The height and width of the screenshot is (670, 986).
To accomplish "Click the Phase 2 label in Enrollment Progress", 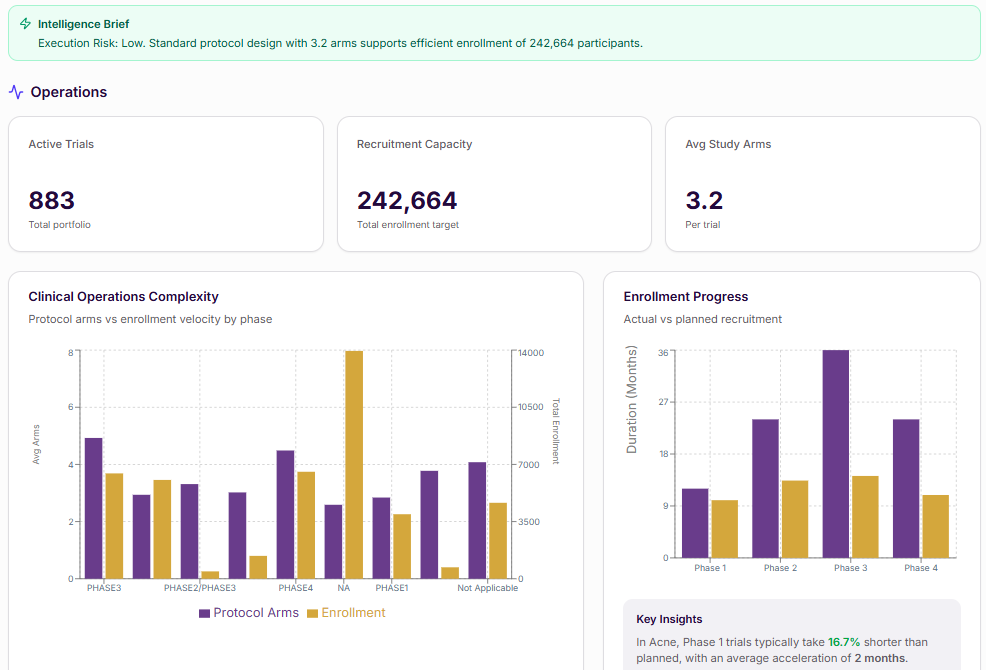I will click(x=780, y=567).
